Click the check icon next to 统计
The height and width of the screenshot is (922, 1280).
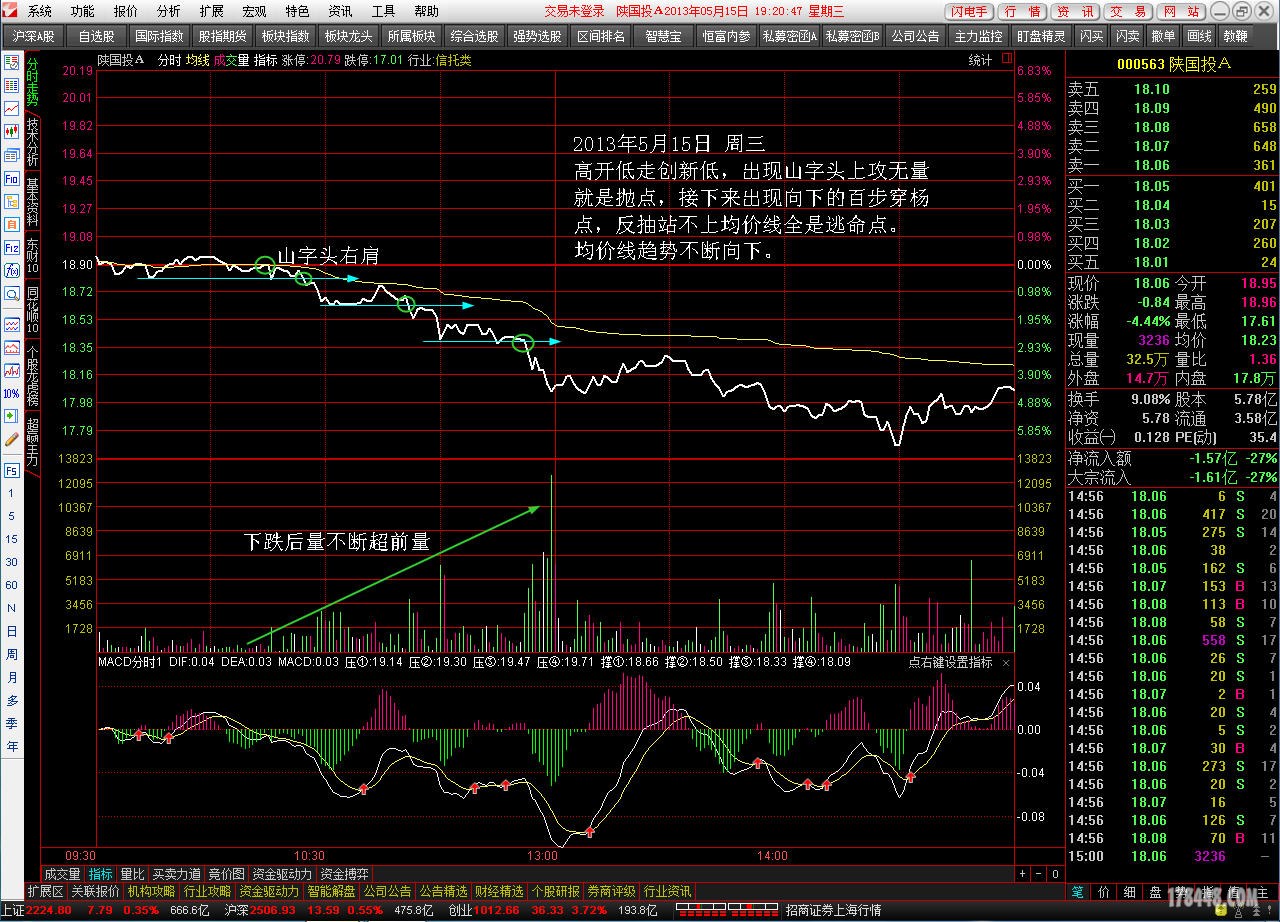[1005, 60]
